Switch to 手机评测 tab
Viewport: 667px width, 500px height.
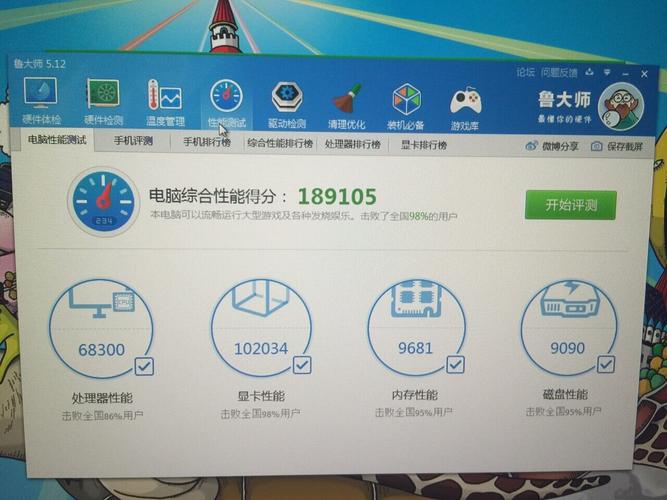(x=133, y=141)
